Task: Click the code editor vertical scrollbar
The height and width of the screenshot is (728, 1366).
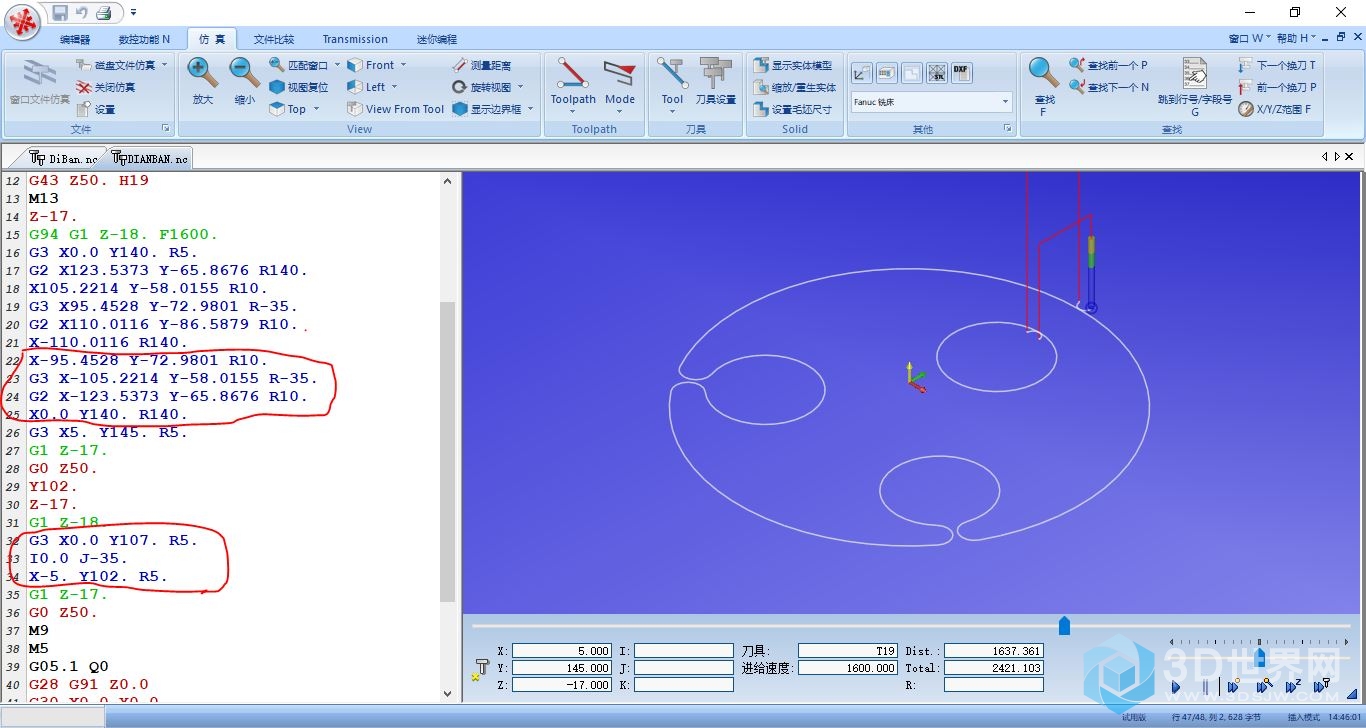Action: [x=448, y=437]
